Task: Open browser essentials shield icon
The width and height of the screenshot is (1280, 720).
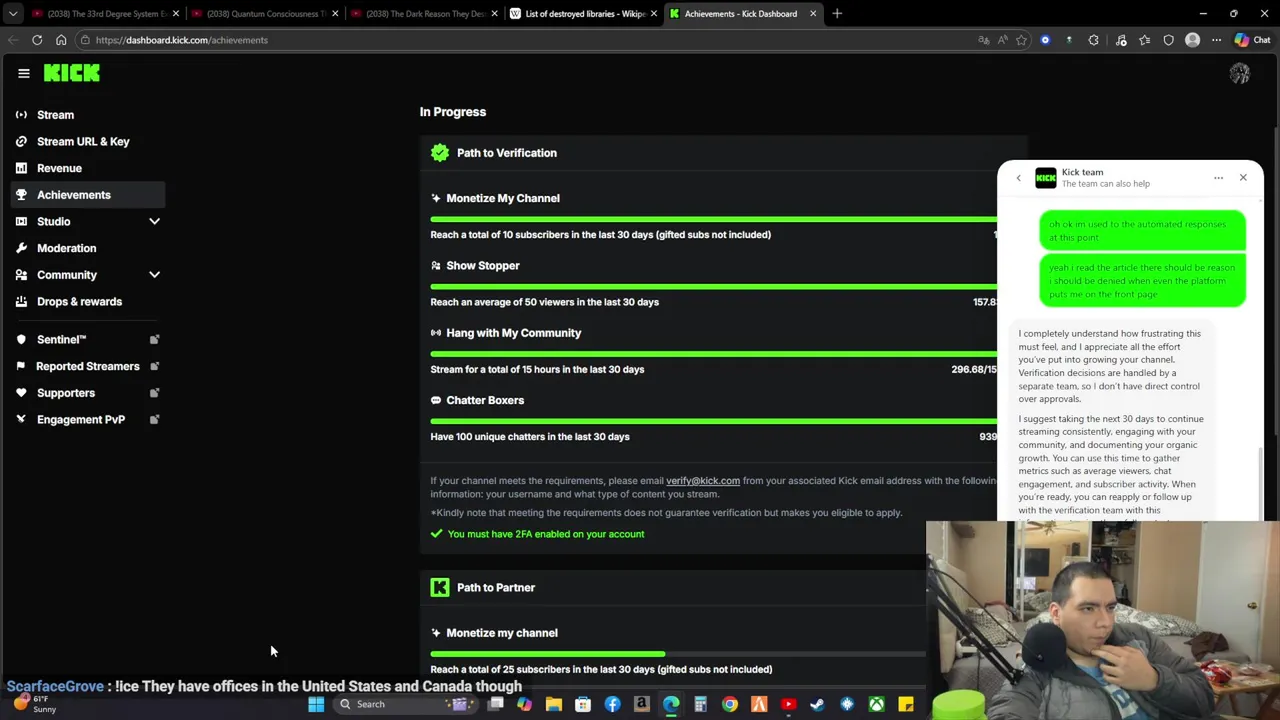Action: pos(1168,40)
